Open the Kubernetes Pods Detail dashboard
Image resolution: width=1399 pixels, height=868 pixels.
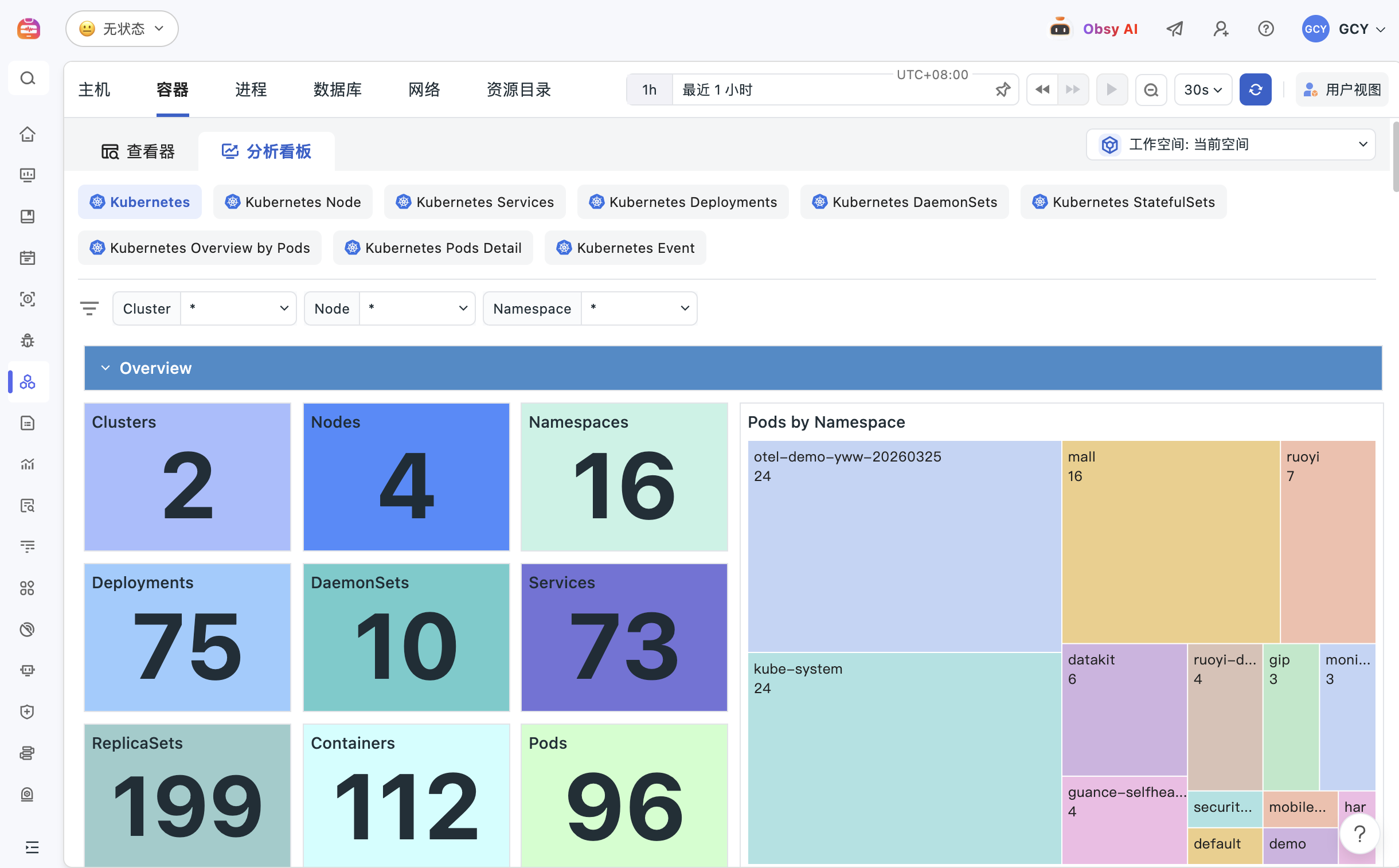(x=433, y=248)
